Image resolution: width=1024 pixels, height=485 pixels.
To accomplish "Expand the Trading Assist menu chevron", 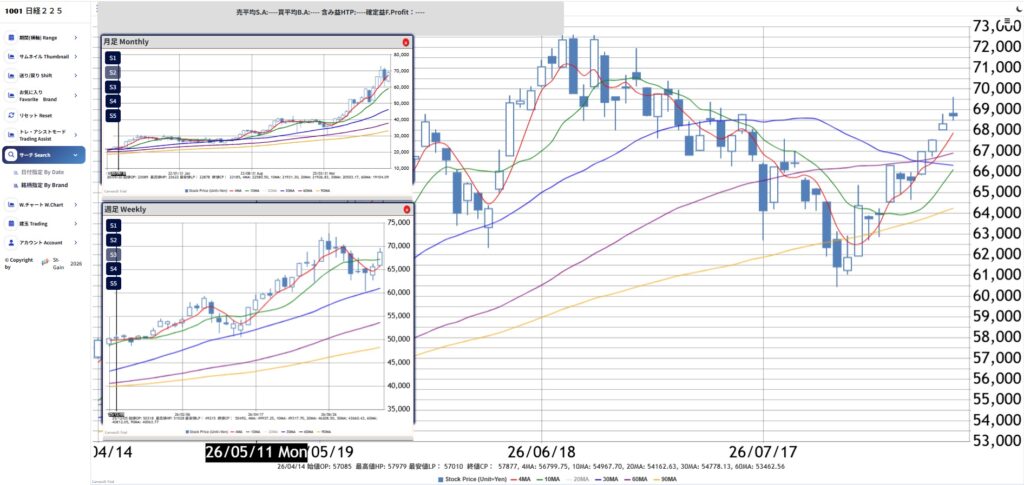I will pos(76,134).
